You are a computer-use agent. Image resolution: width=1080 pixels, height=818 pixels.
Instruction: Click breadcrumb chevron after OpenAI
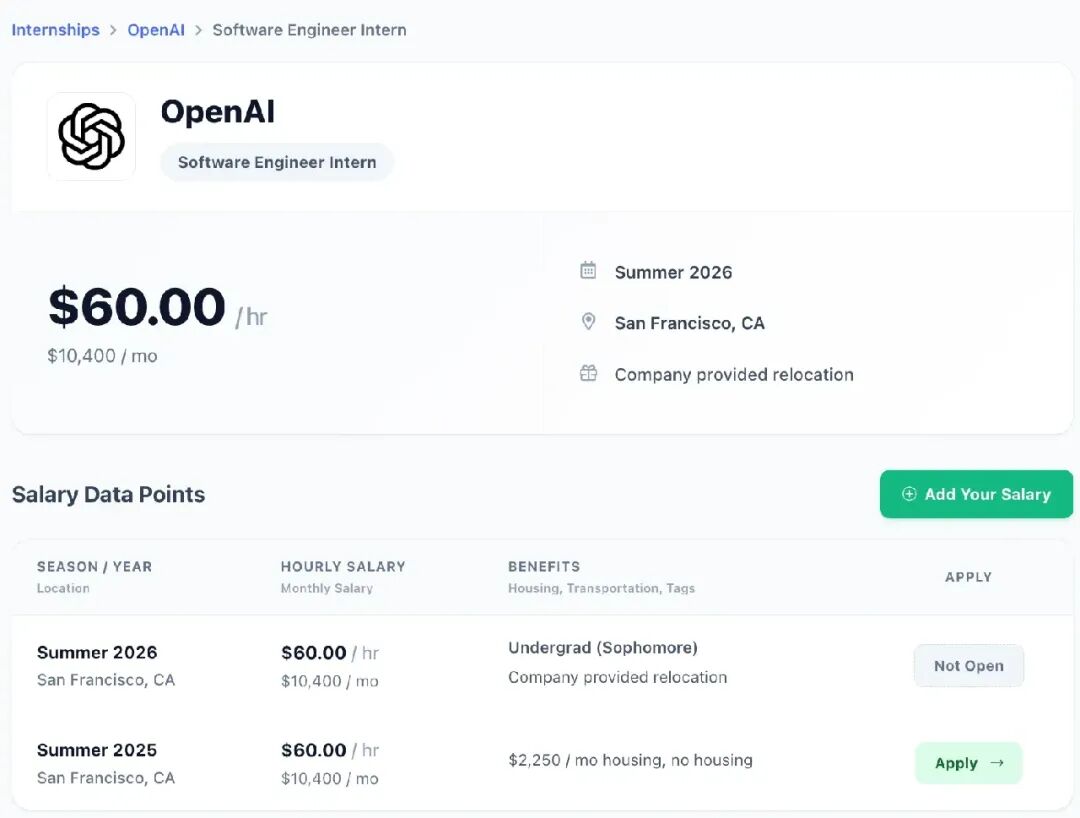[x=198, y=30]
